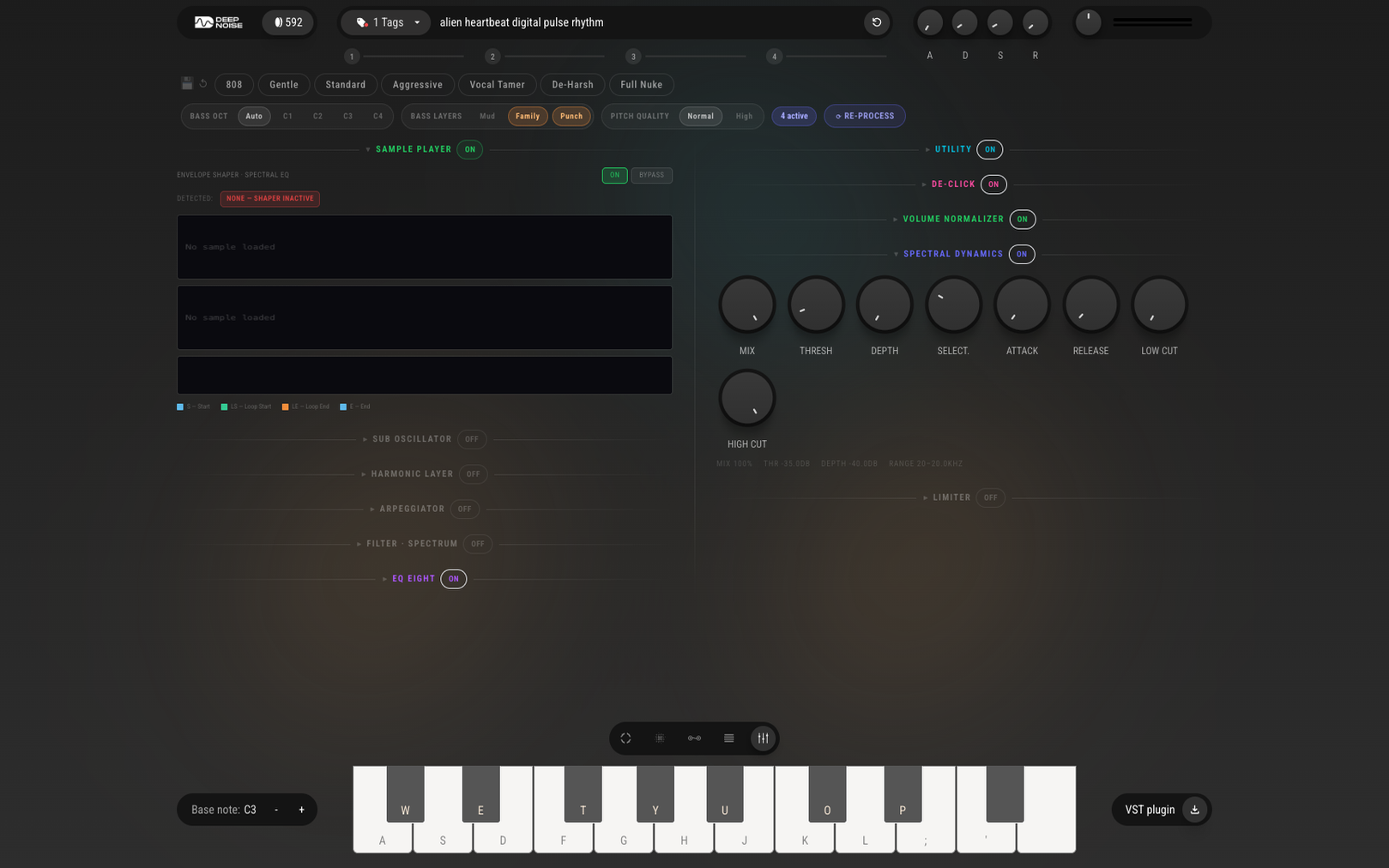Expand the De-Click section header

pyautogui.click(x=948, y=184)
